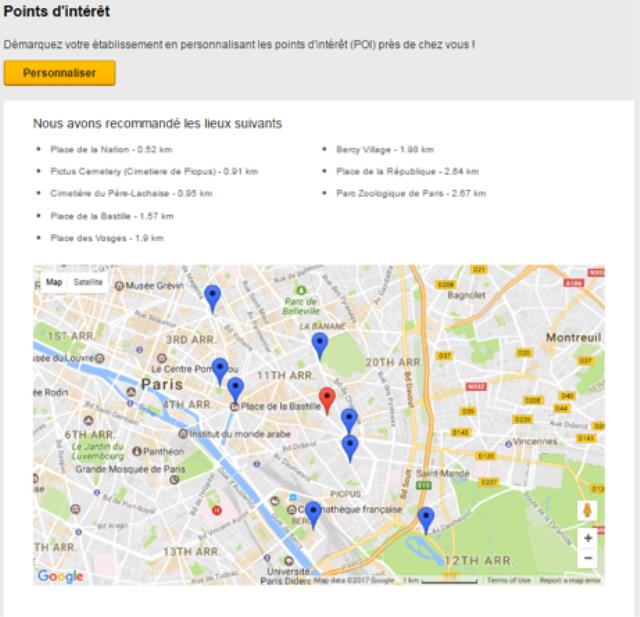This screenshot has width=640, height=617.
Task: Select Place de la République - 2.64 km
Action: 407,171
